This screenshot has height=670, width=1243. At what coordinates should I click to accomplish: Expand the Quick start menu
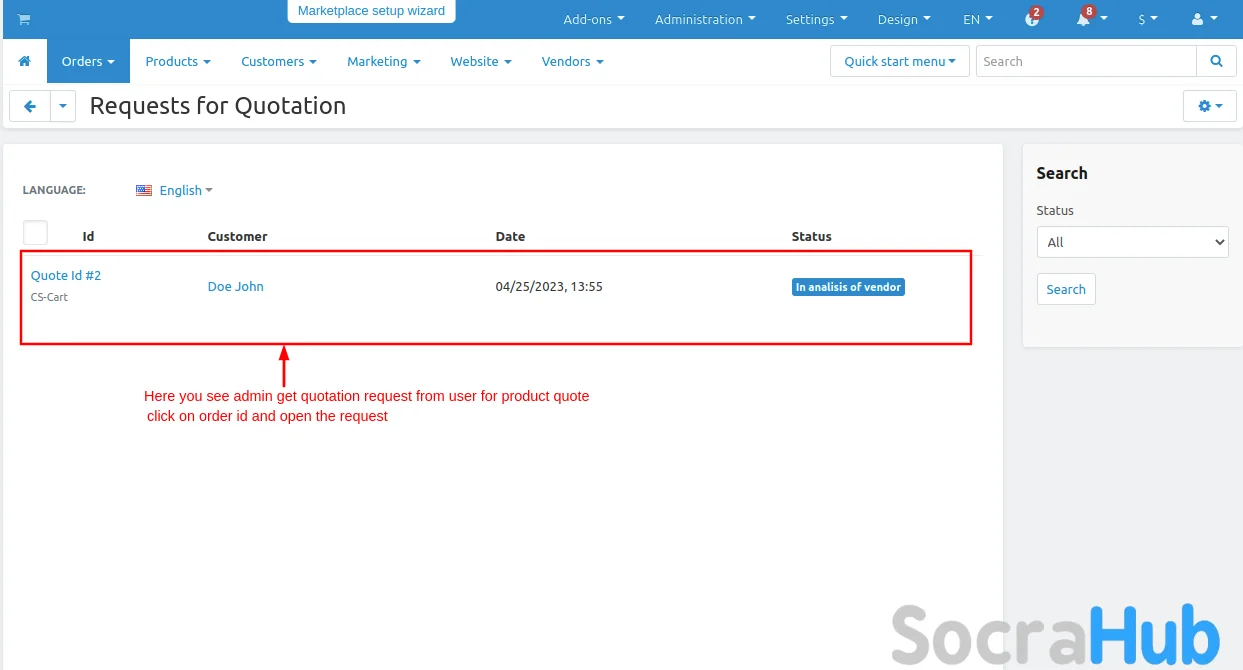coord(899,61)
